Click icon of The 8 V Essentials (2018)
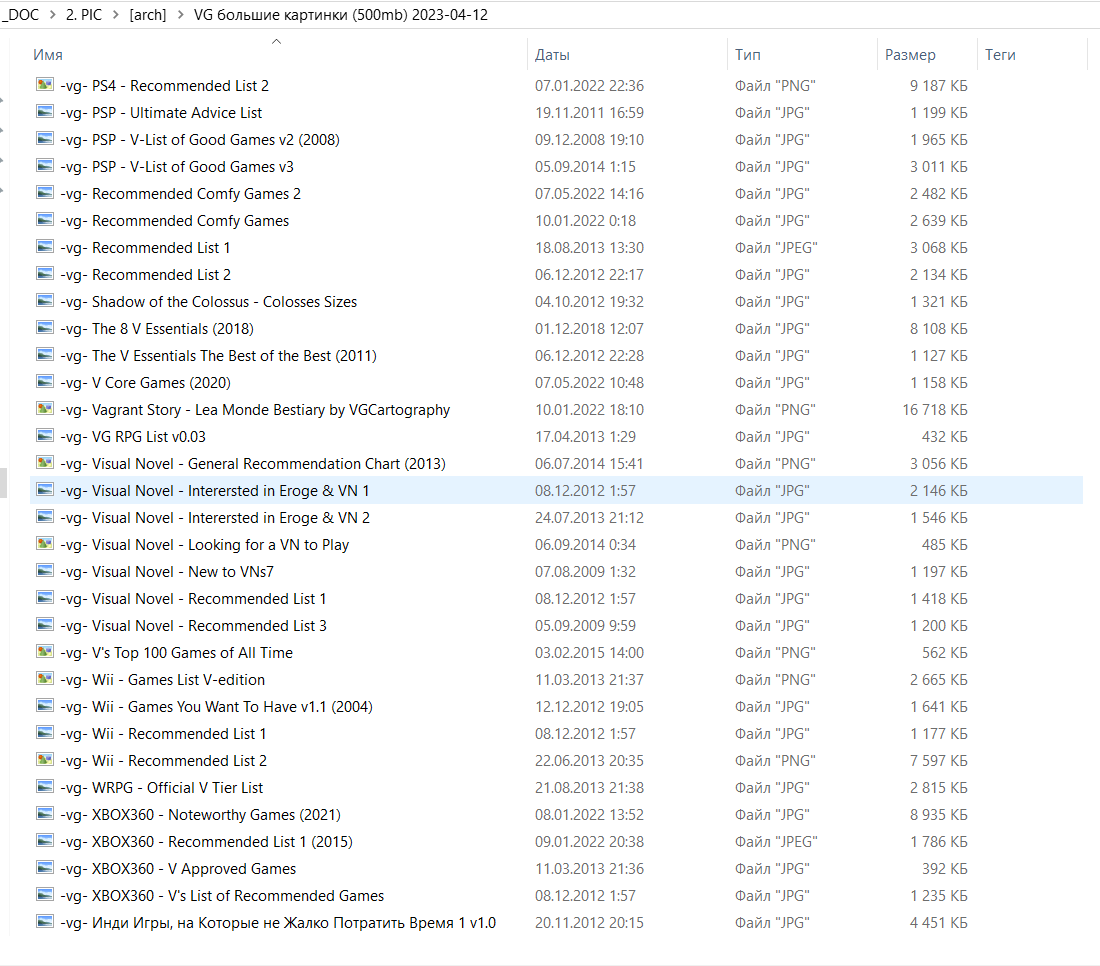 (x=45, y=328)
